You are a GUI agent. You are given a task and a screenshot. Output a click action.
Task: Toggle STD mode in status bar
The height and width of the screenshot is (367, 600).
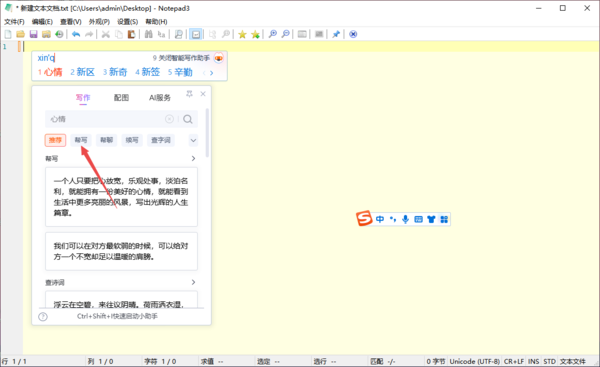coord(549,362)
